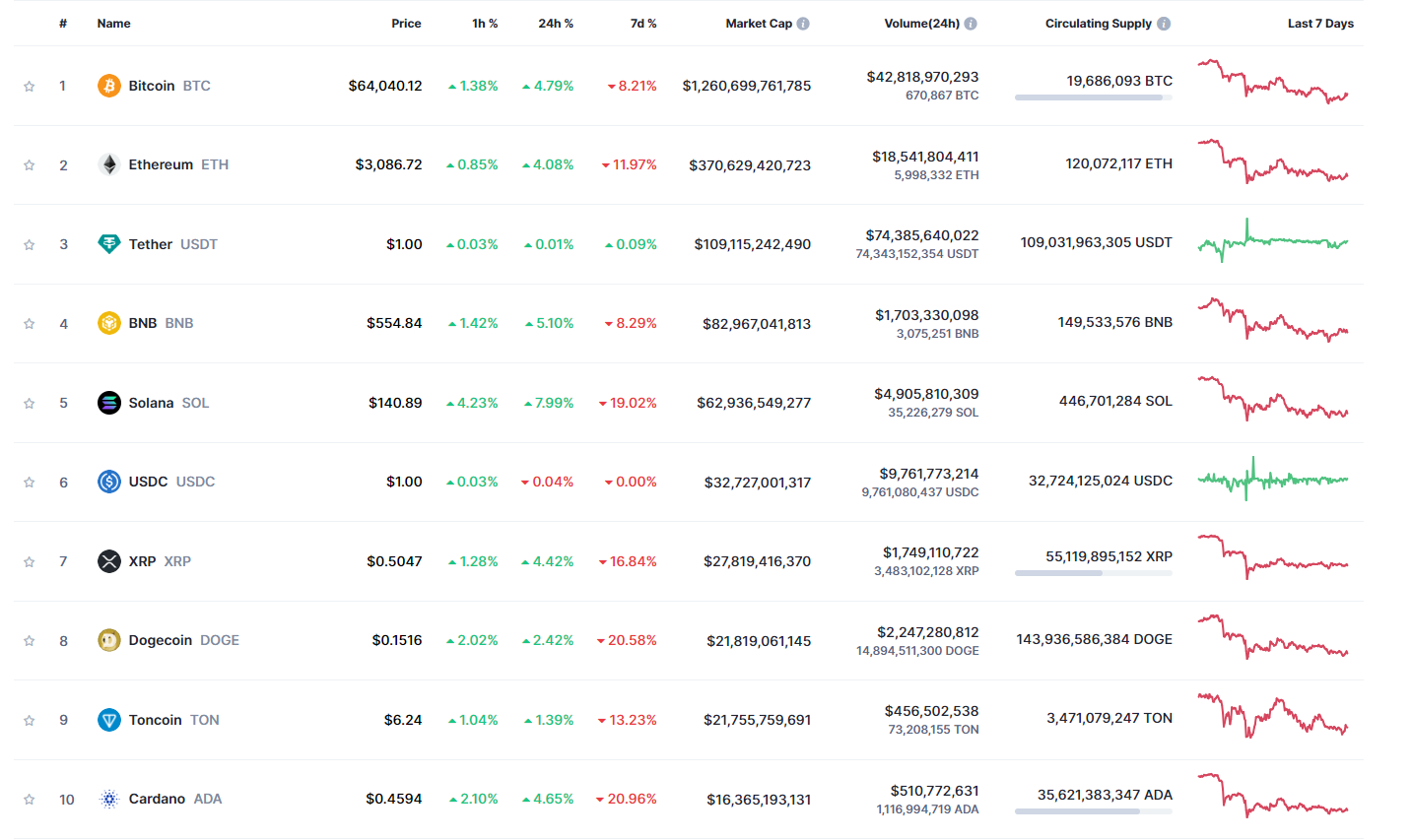The image size is (1412, 840).
Task: Open the Tether USDT coin page
Action: (x=172, y=244)
